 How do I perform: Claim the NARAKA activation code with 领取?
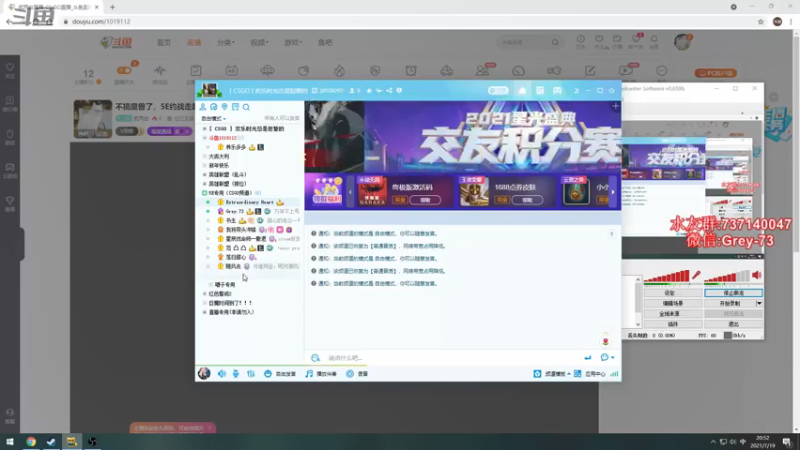pos(425,200)
